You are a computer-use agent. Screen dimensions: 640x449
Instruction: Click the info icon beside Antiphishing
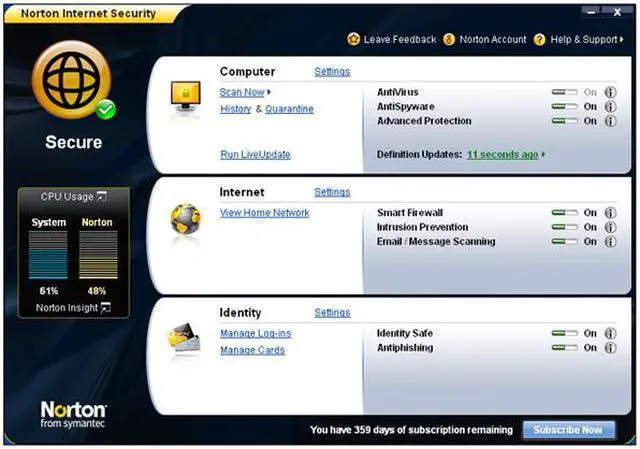611,348
